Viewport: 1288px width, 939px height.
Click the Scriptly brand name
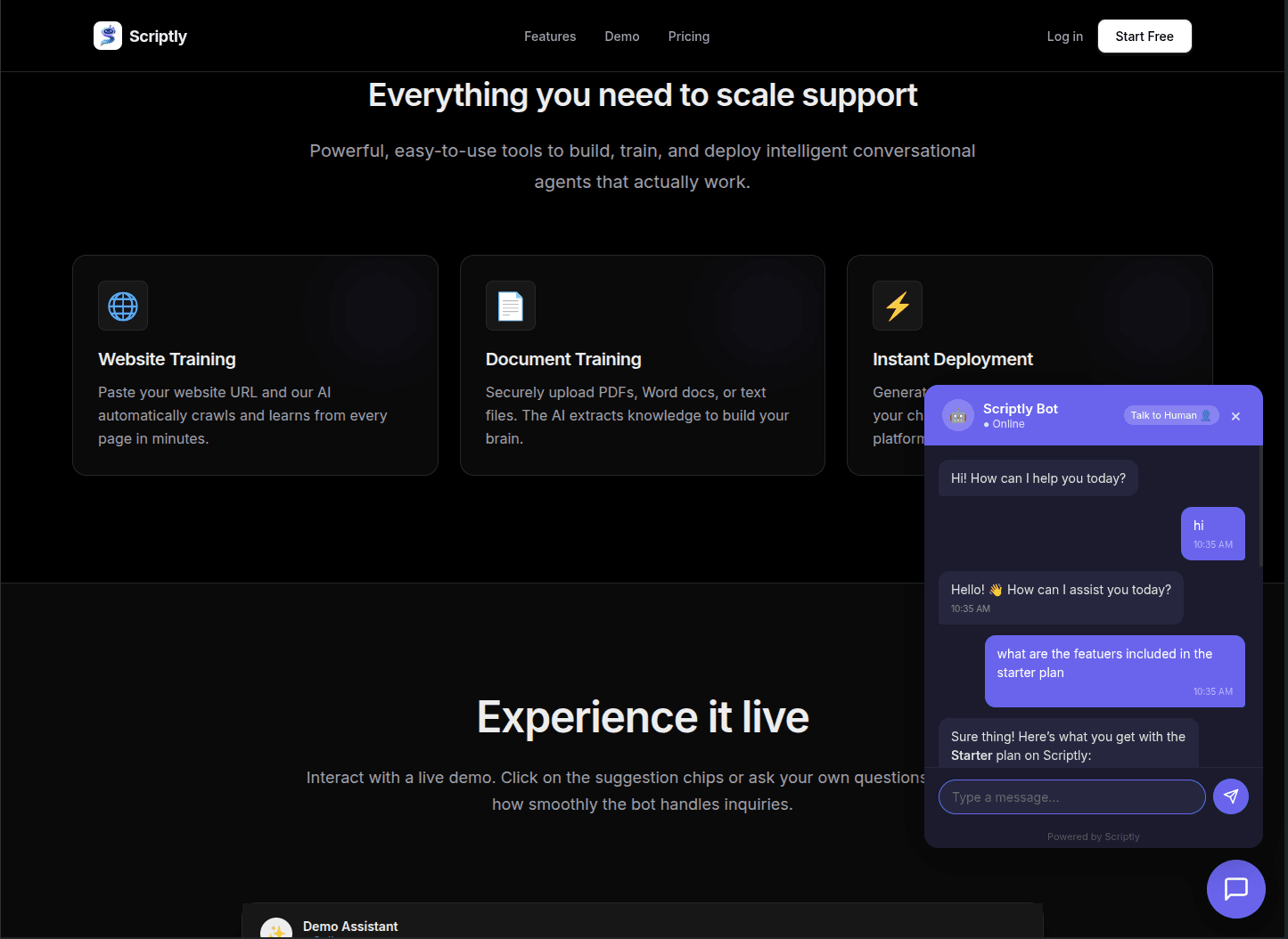coord(158,37)
